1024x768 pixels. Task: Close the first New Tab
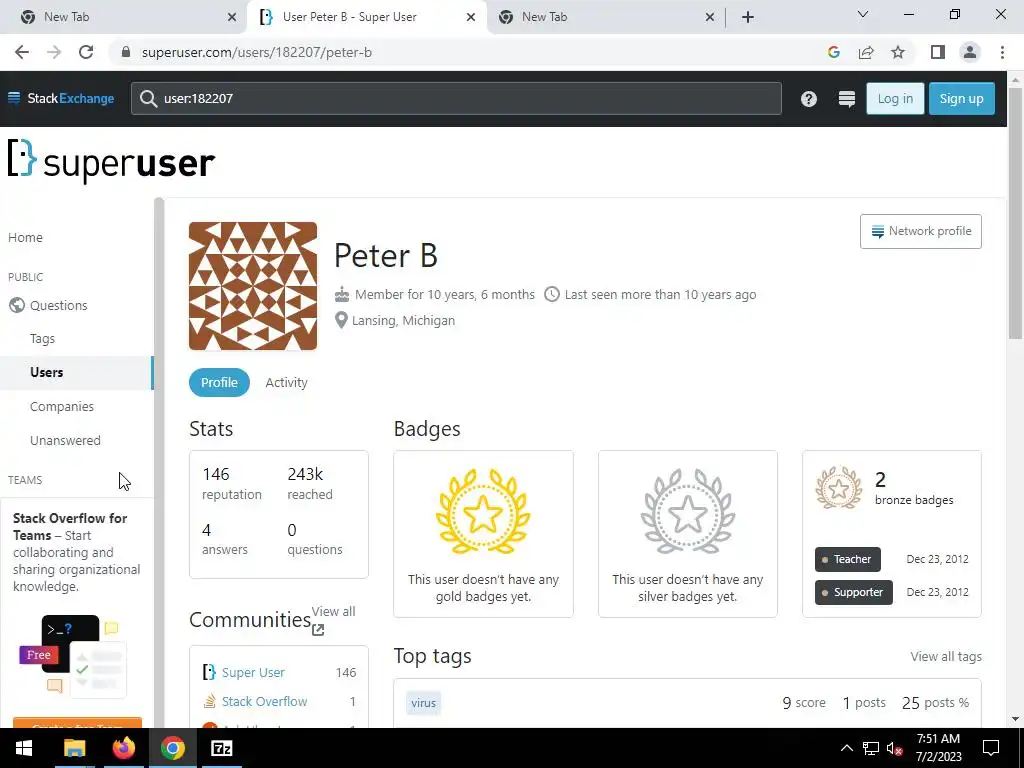coord(232,17)
